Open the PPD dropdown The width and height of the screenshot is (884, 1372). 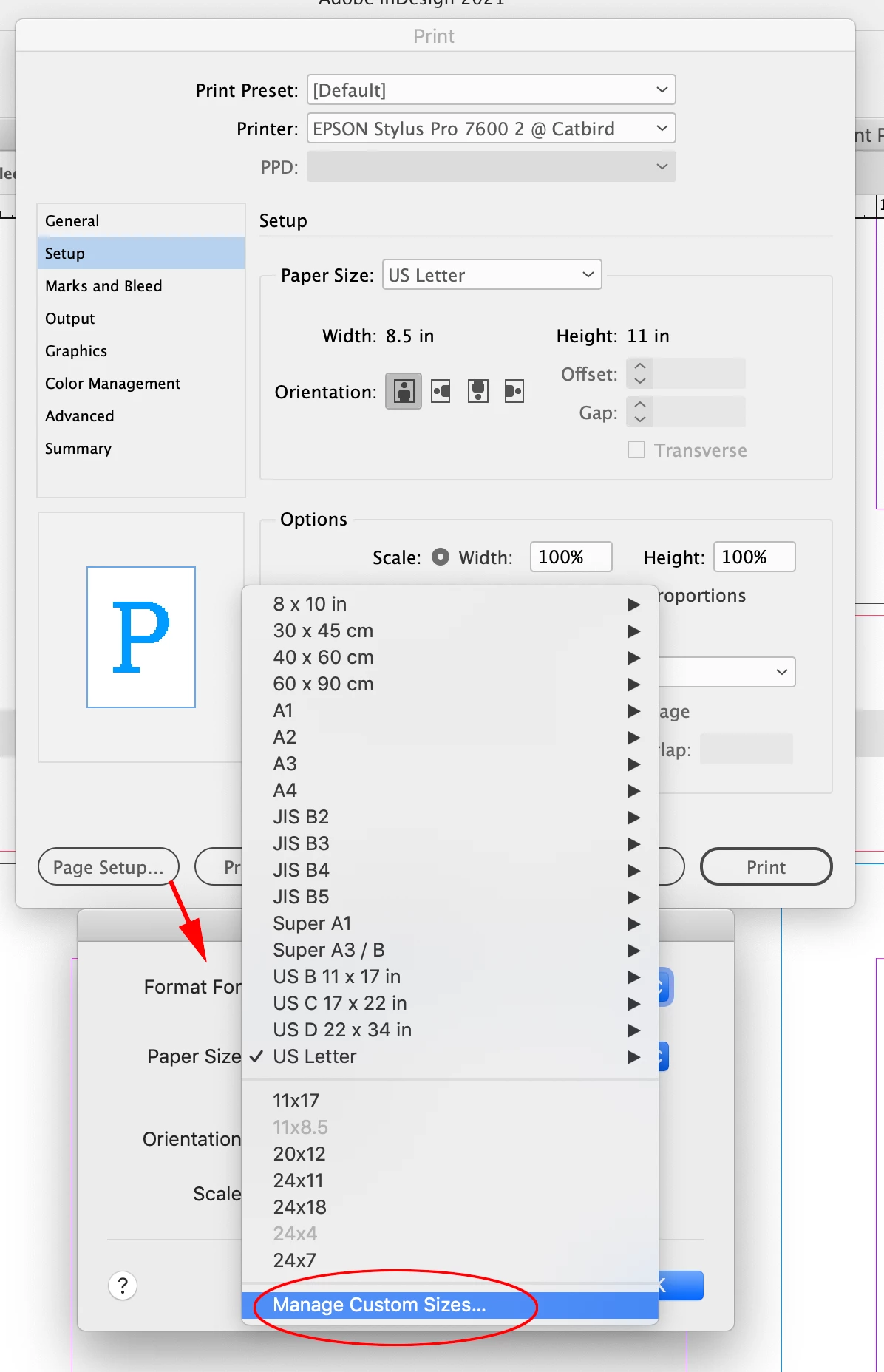point(492,167)
